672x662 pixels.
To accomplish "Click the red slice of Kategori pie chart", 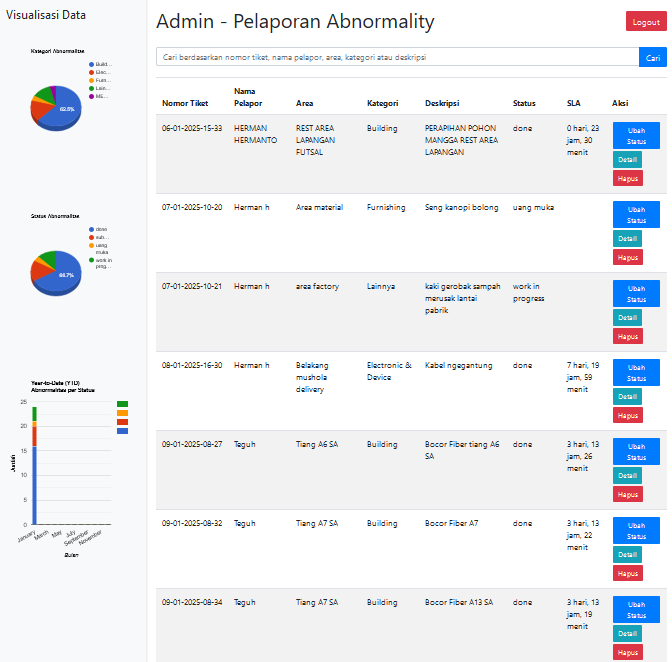I will coord(40,111).
